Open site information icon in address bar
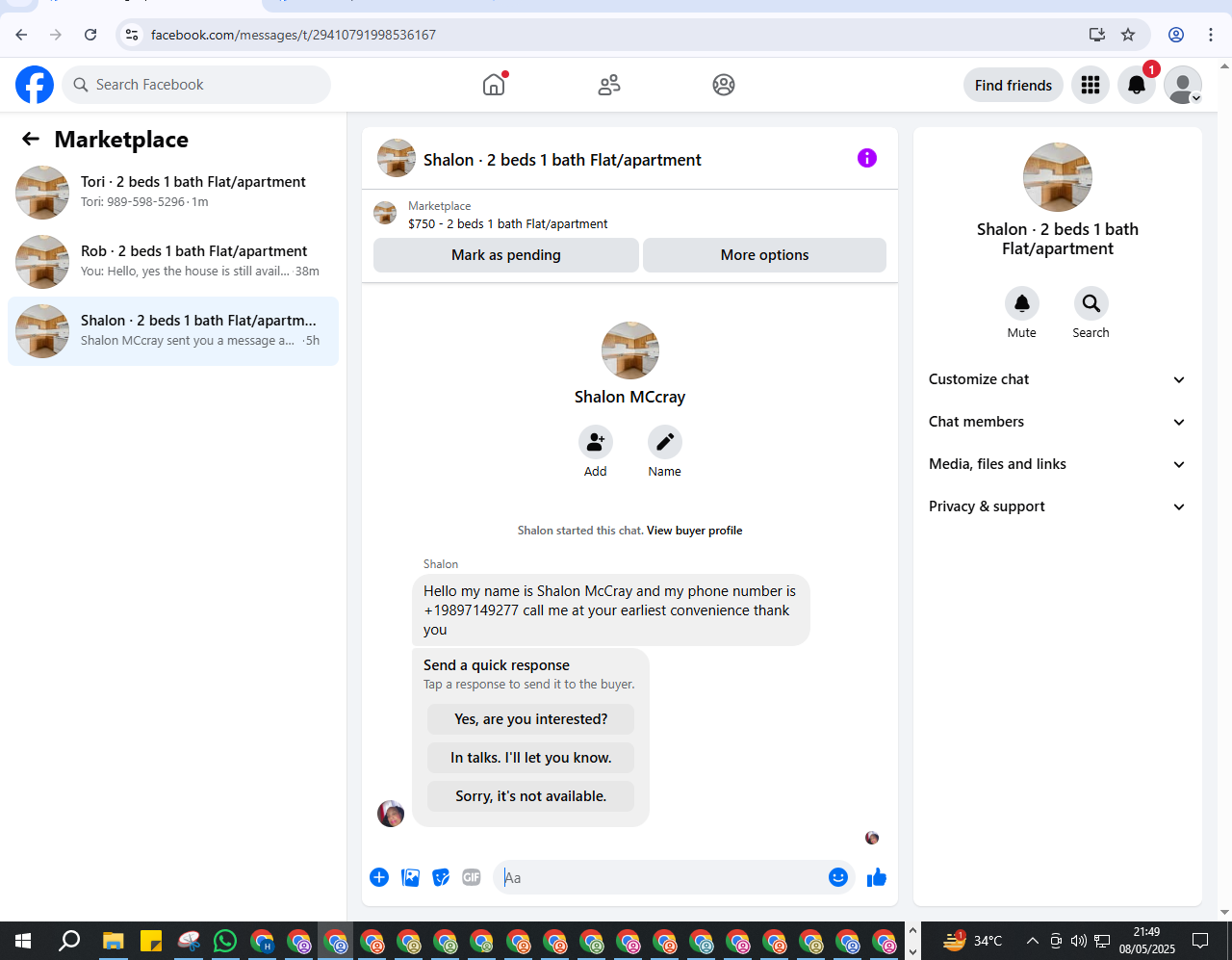The width and height of the screenshot is (1232, 960). (133, 35)
